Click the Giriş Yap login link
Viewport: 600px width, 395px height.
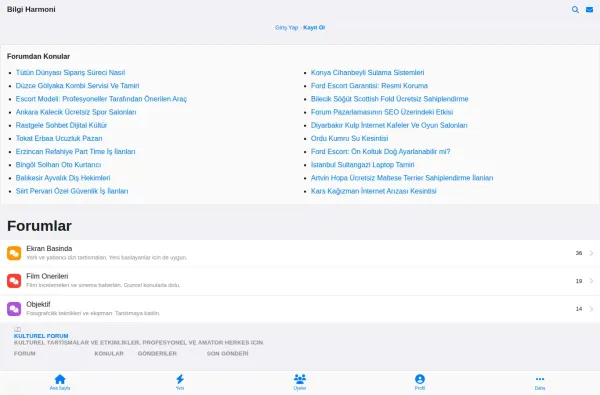[286, 28]
